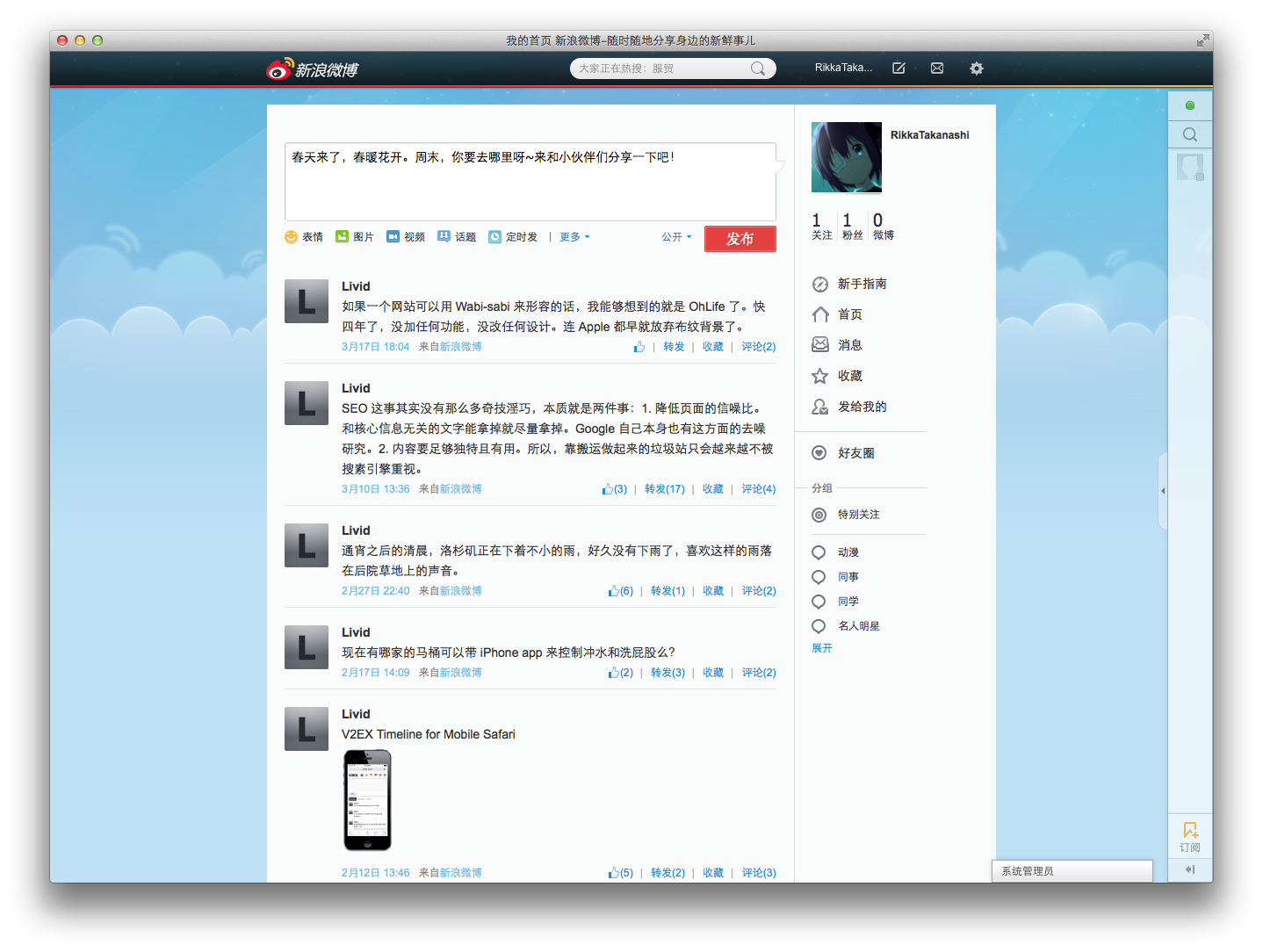
Task: Toggle fullscreen with the title bar arrows
Action: (1202, 40)
